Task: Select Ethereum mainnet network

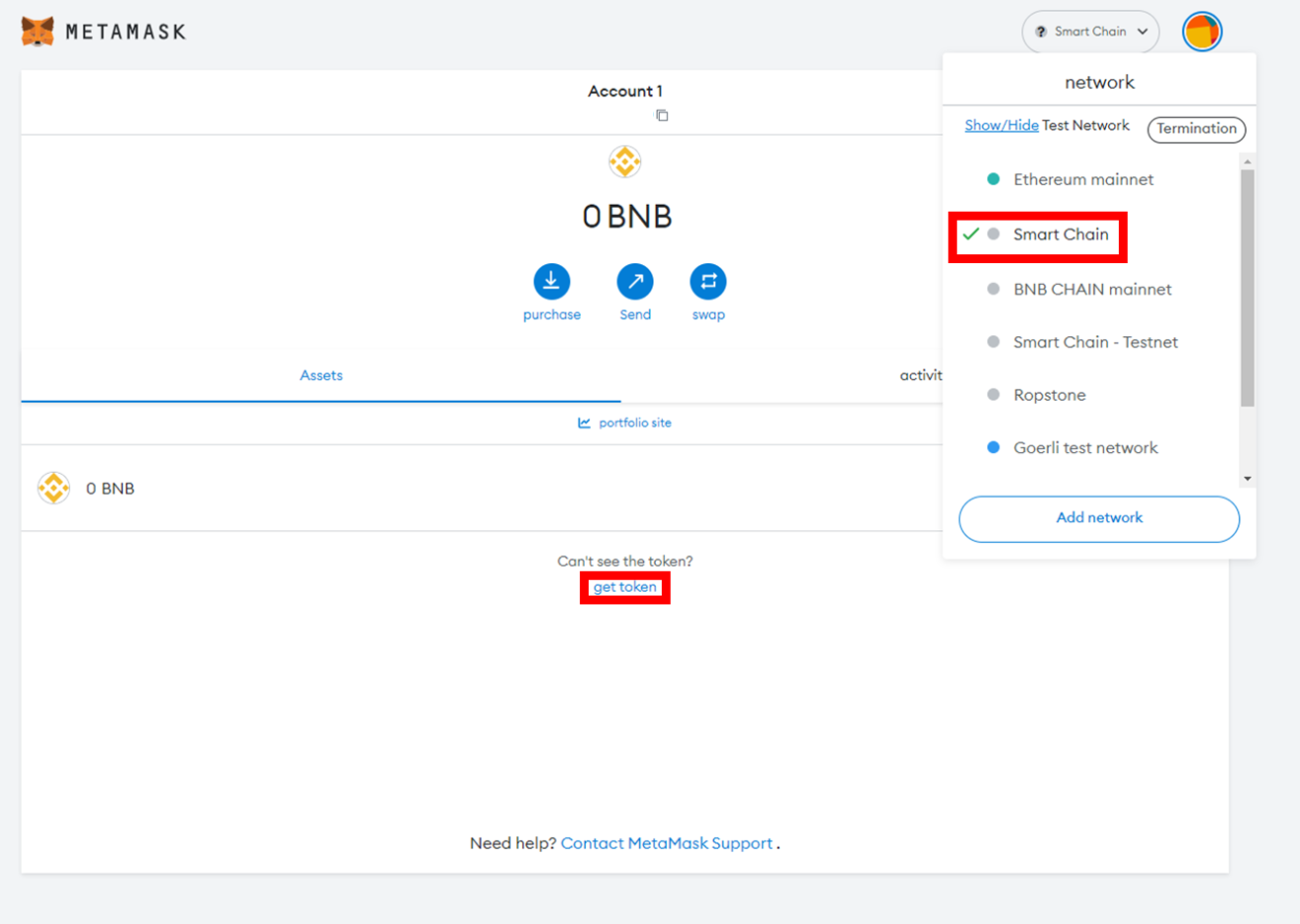Action: (1082, 179)
